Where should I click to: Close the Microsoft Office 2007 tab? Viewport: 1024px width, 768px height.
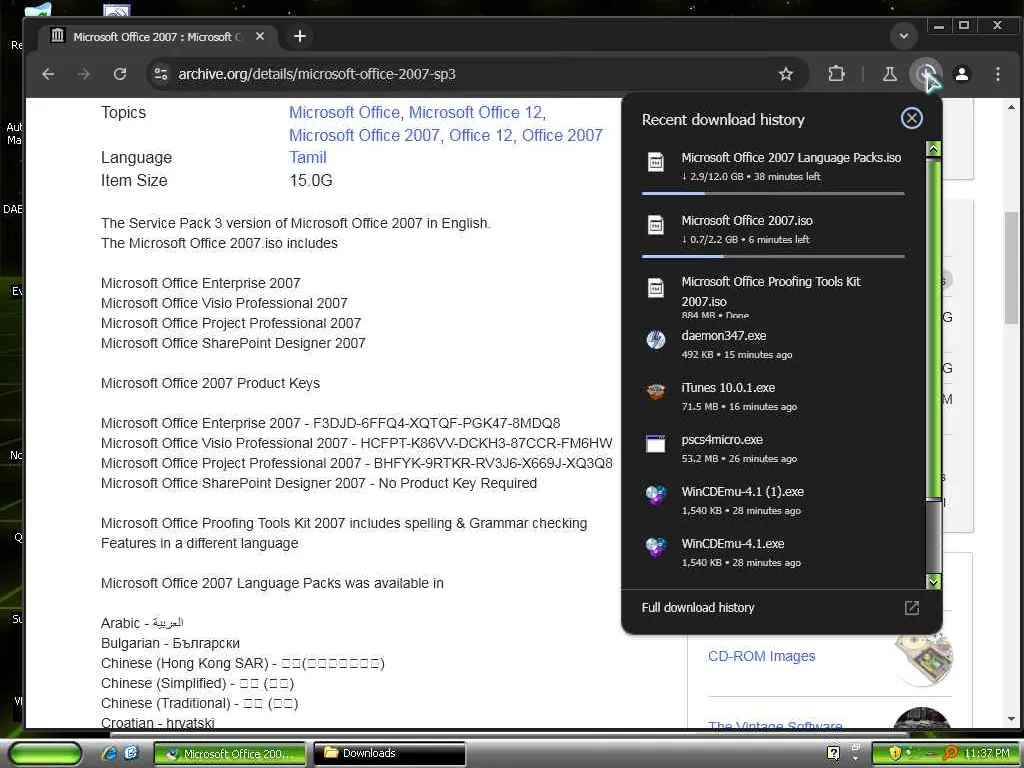(260, 37)
